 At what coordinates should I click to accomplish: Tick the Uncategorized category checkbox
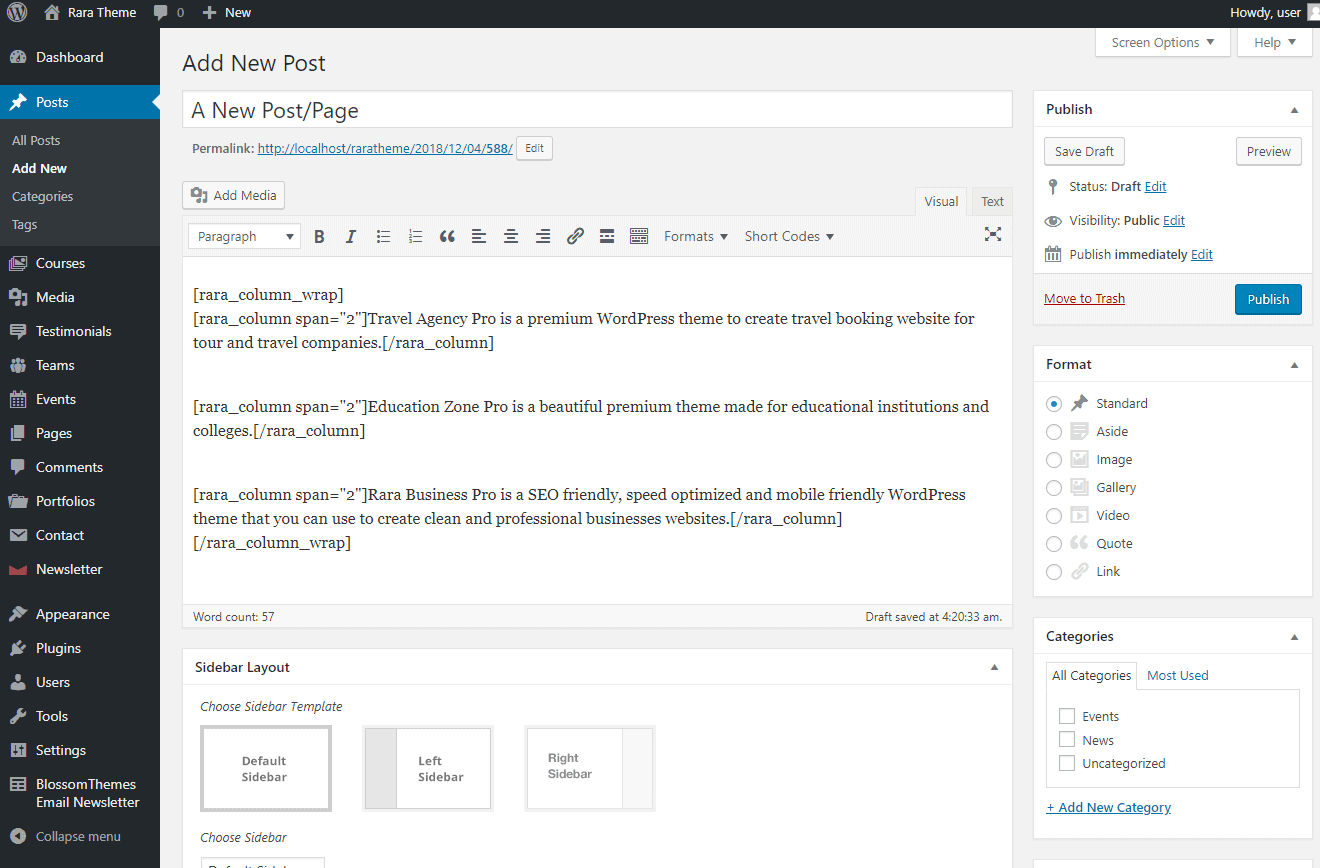pyautogui.click(x=1067, y=763)
